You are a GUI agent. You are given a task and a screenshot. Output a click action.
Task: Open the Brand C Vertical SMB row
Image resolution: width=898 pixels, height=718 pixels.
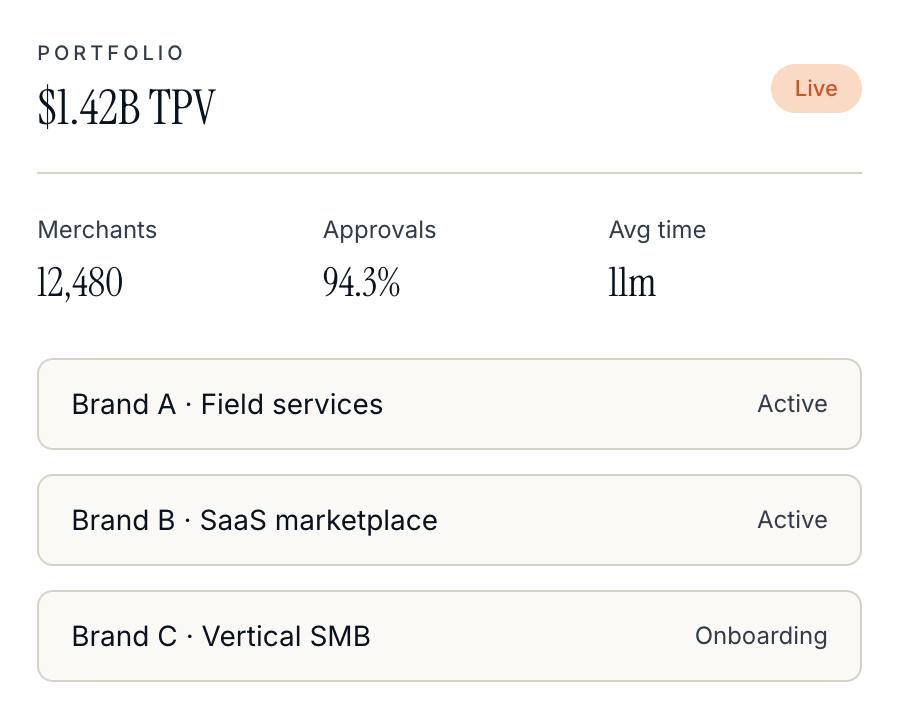pos(450,636)
